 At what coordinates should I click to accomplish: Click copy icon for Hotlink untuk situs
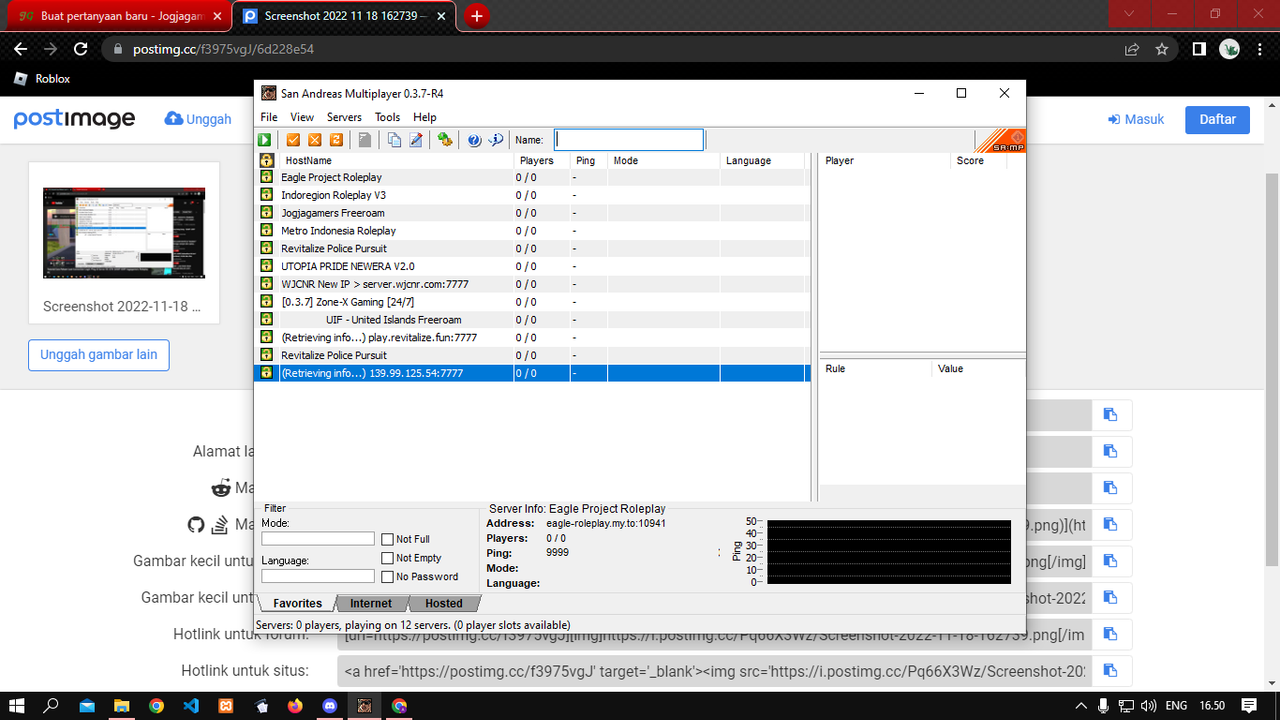click(1110, 670)
